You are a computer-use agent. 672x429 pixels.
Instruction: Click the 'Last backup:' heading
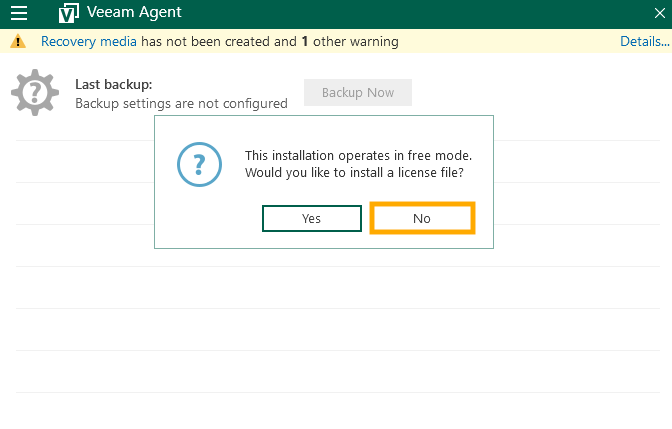pyautogui.click(x=114, y=85)
